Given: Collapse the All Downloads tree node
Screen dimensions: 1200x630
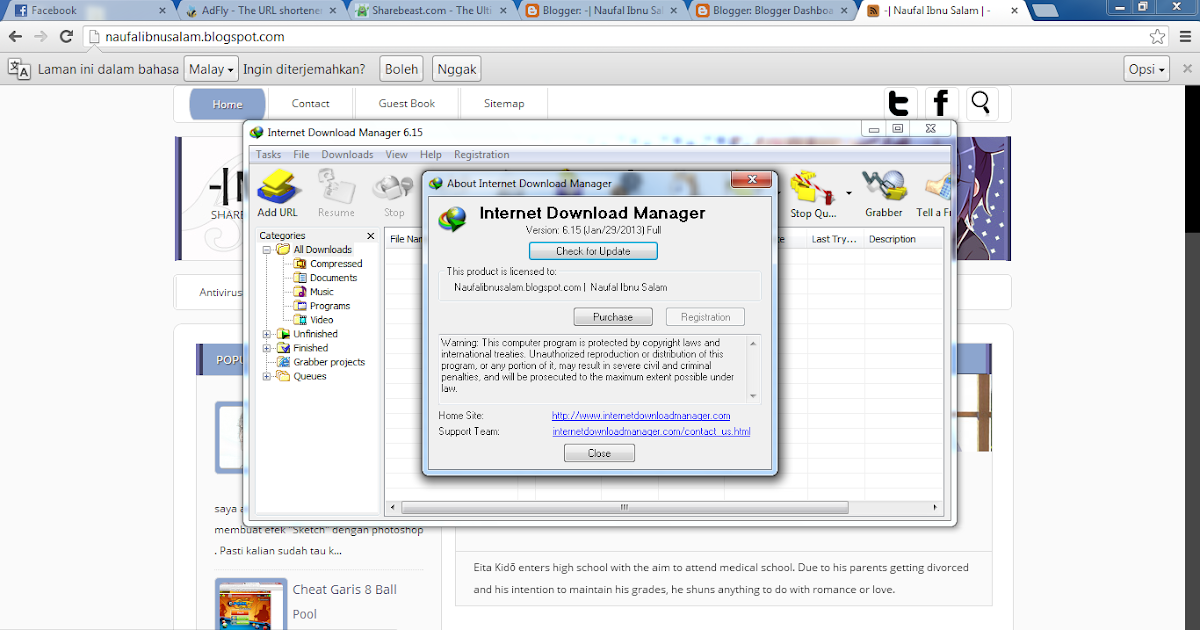Looking at the screenshot, I should click(x=267, y=249).
